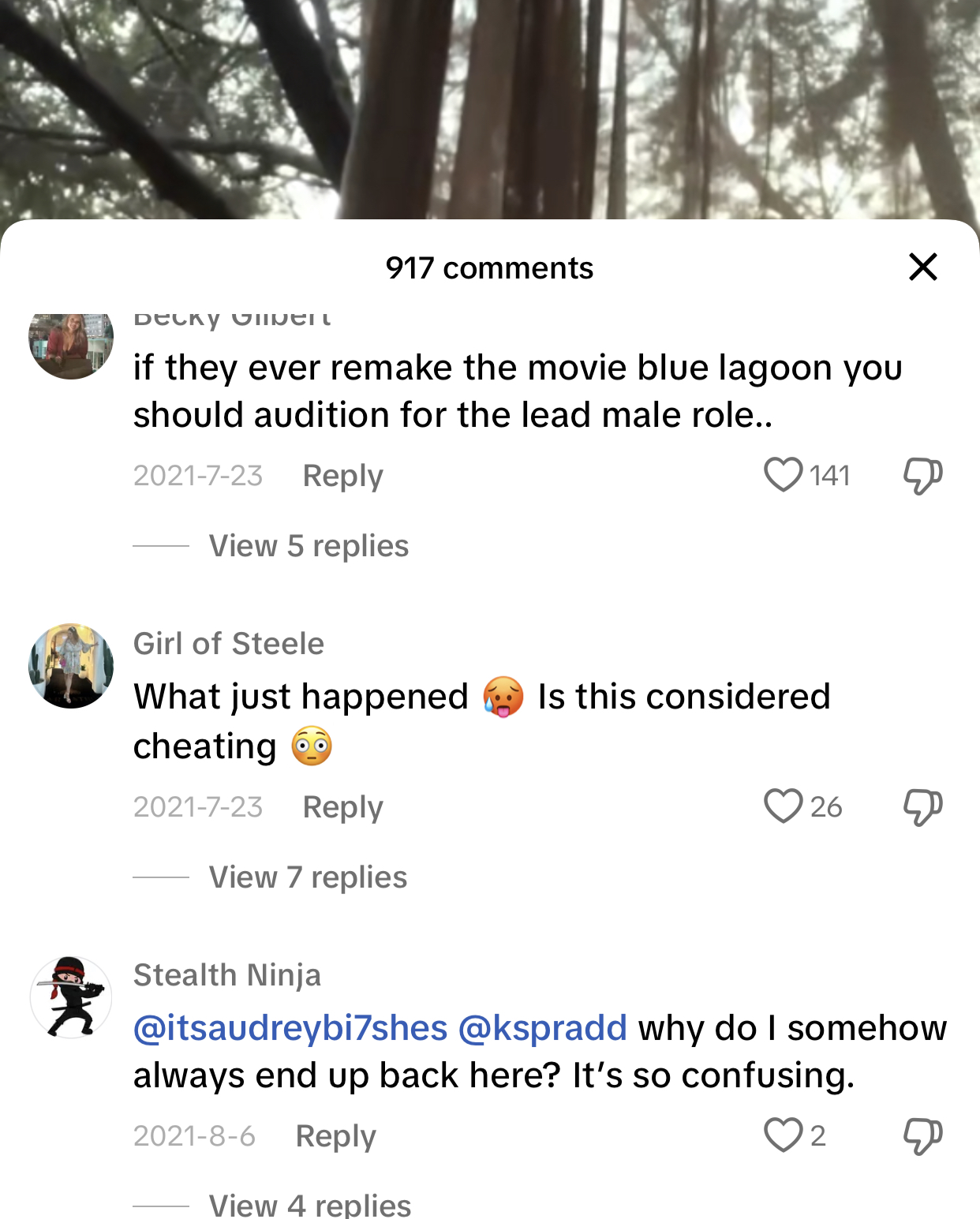Reply to Stealth Ninja's comment
980x1219 pixels.
[335, 1136]
